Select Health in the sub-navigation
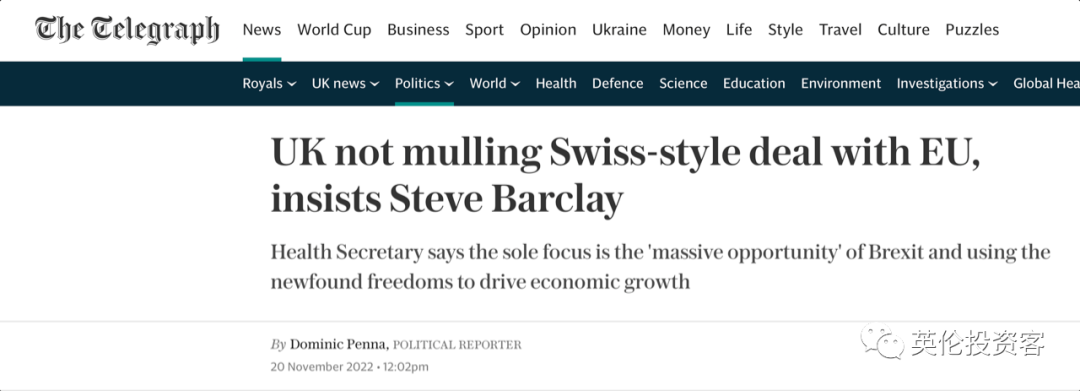The height and width of the screenshot is (391, 1080). point(556,83)
